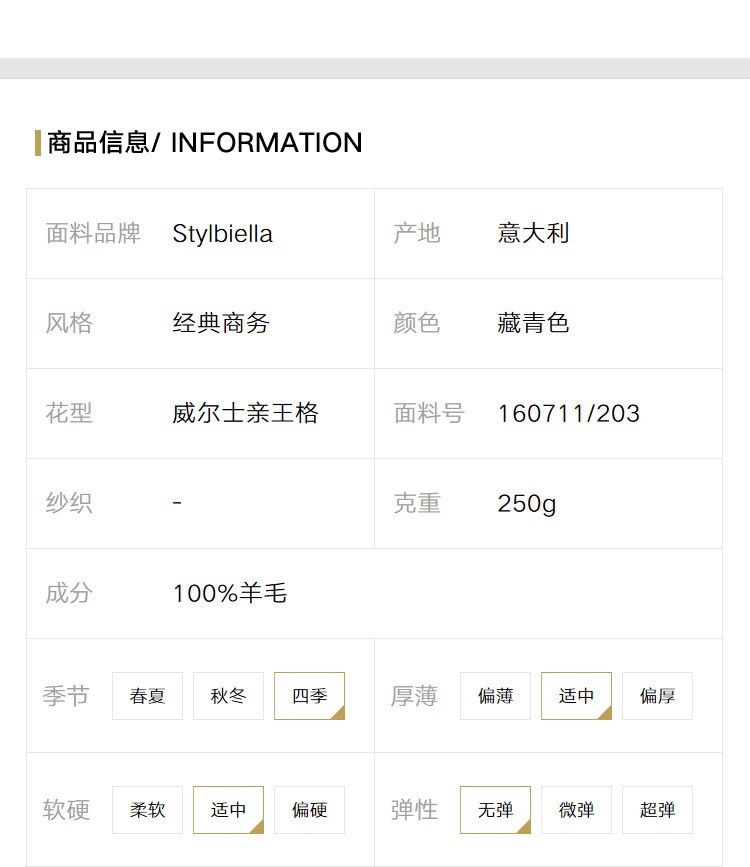The width and height of the screenshot is (750, 867).
Task: Click the 意大利 origin value
Action: [x=533, y=233]
